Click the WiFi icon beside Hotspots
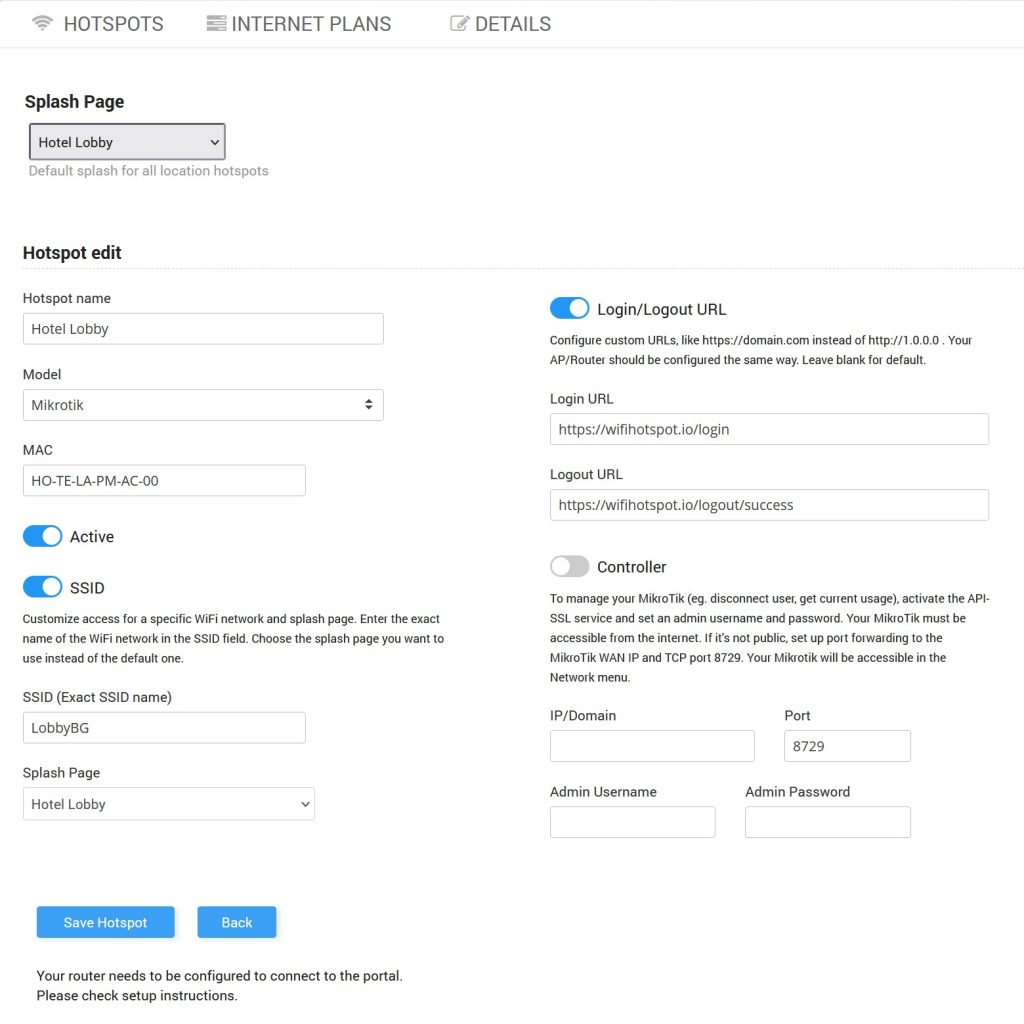Screen dimensions: 1024x1024 click(x=42, y=23)
